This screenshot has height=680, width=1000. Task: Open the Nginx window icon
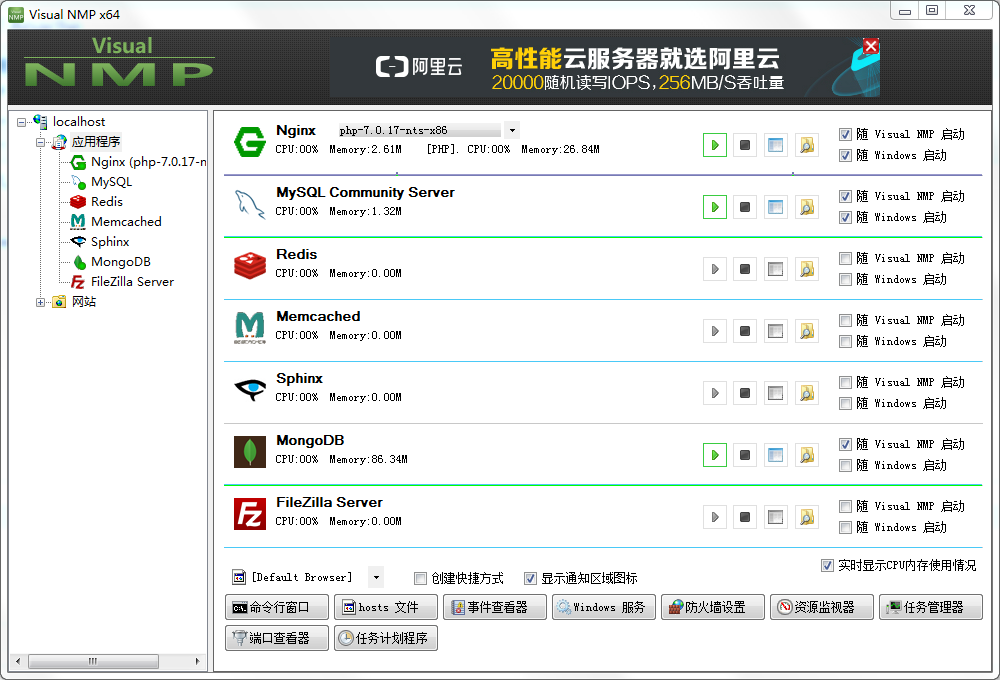click(x=776, y=145)
